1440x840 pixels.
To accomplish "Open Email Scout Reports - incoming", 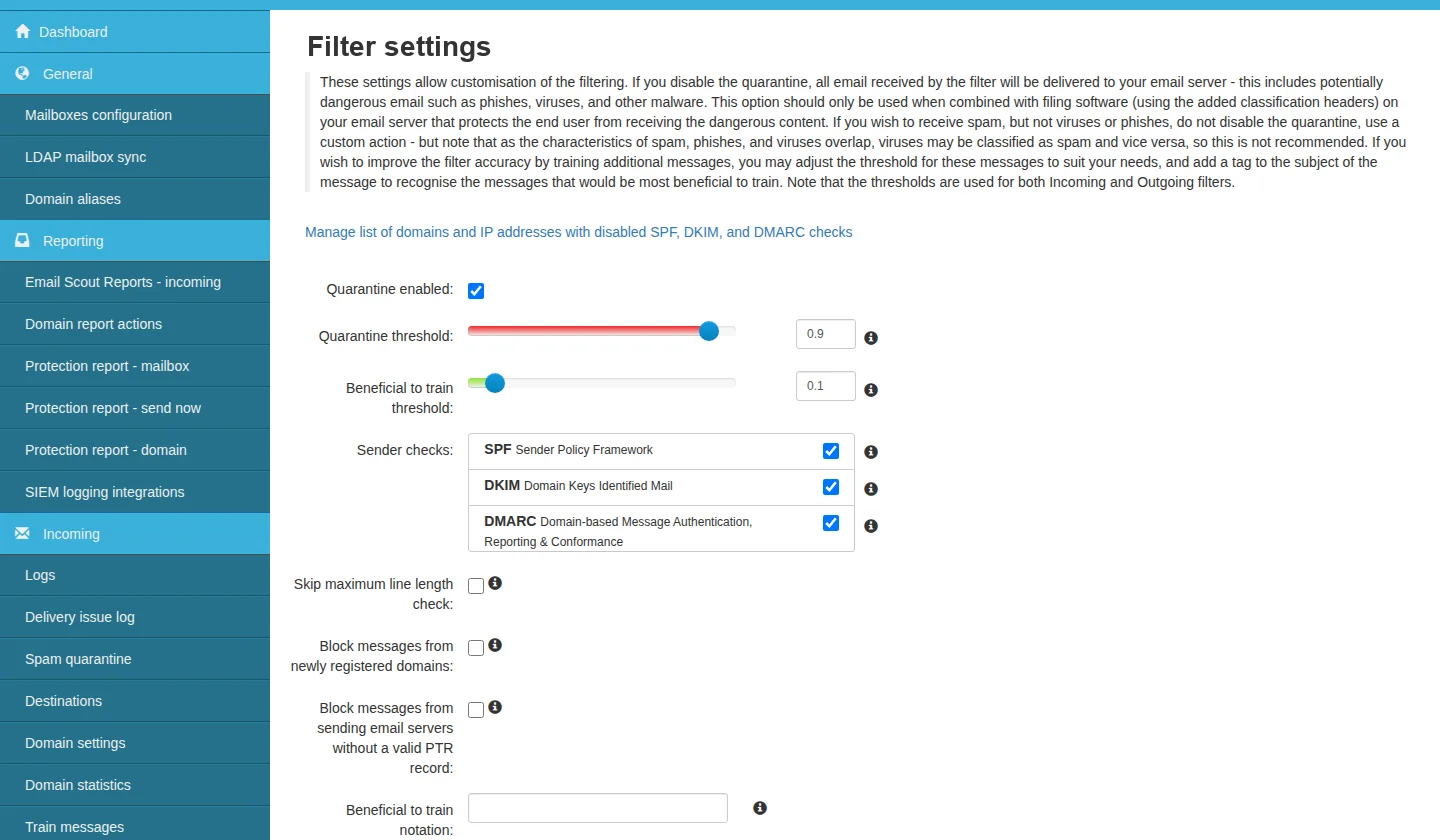I will tap(135, 282).
